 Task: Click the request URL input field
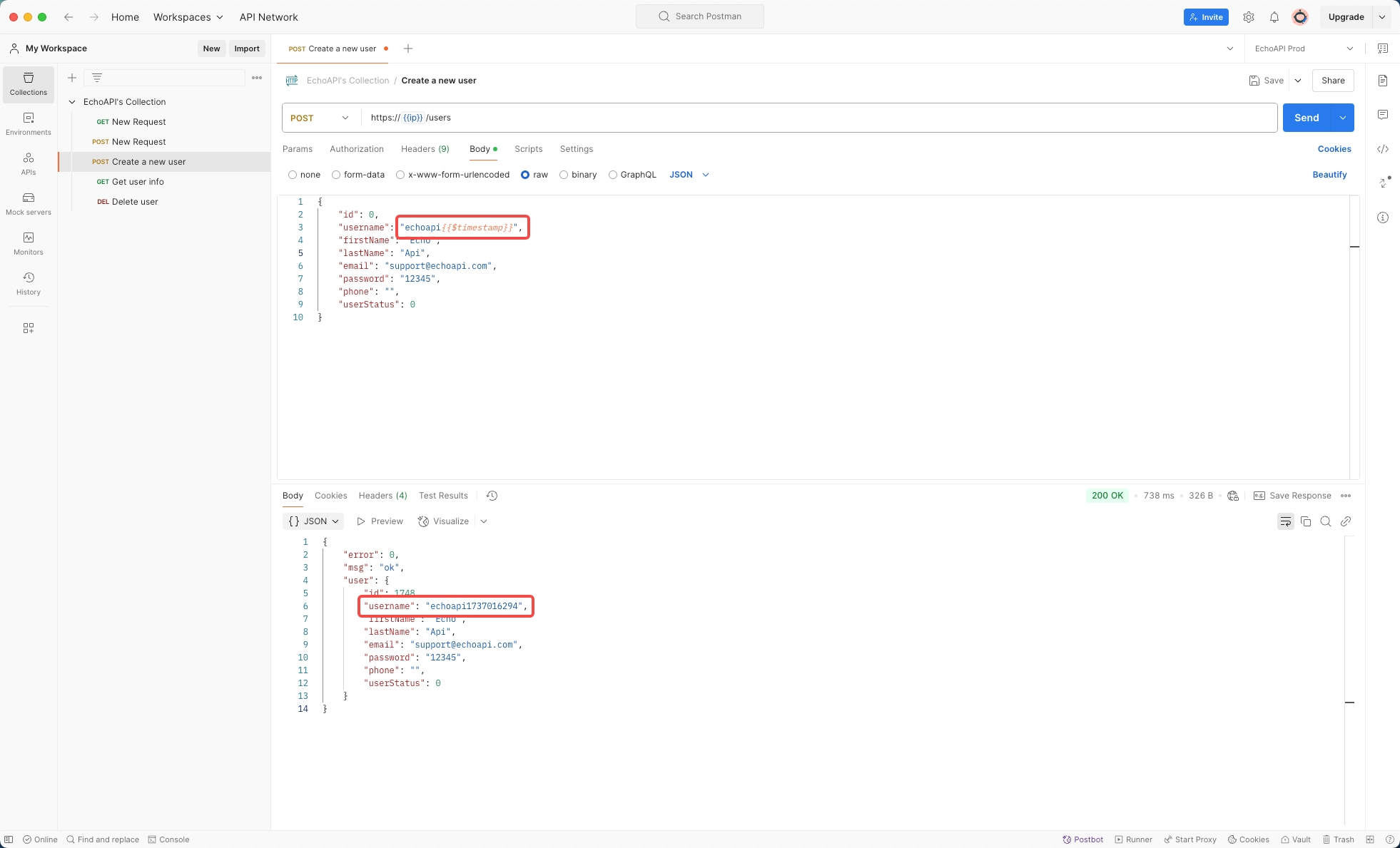click(819, 118)
